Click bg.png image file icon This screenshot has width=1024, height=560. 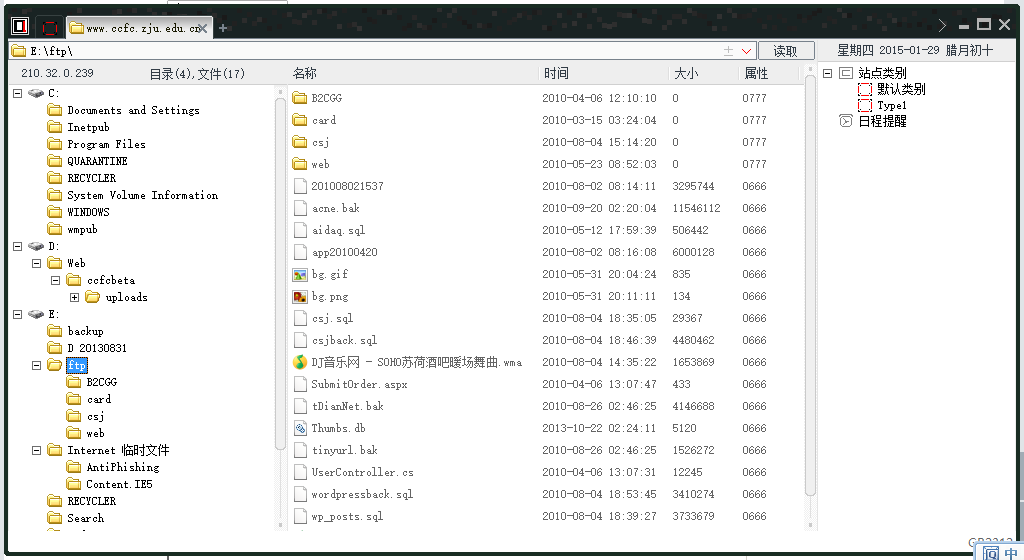point(300,296)
